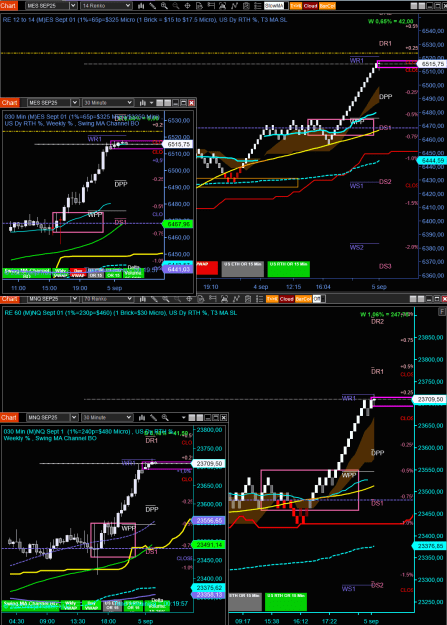Open the indicators icon in MES Renko toolbar
This screenshot has height=625, width=447.
[x=234, y=6]
